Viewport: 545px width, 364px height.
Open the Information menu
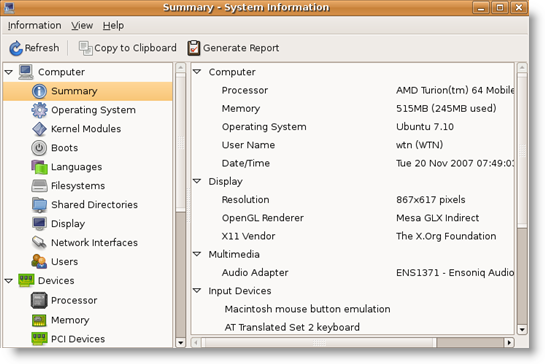(34, 25)
